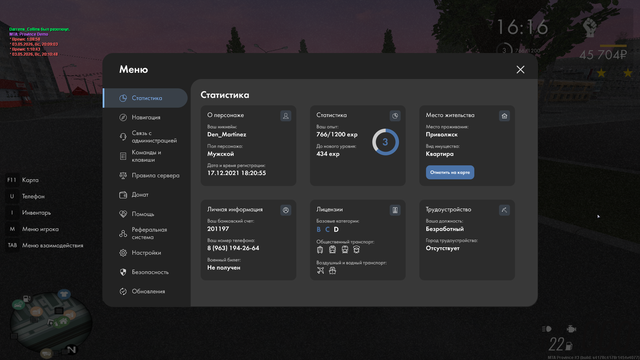Click the headset icon for administration contact
640x360 pixels.
(123, 137)
